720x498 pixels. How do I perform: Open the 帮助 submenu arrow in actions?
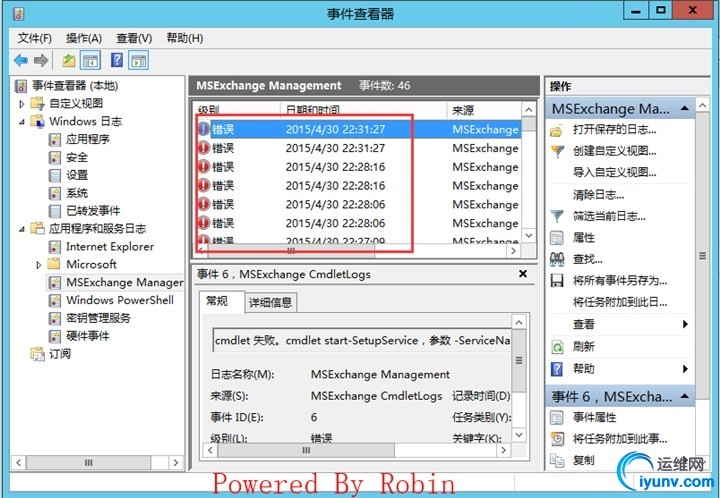coord(685,369)
